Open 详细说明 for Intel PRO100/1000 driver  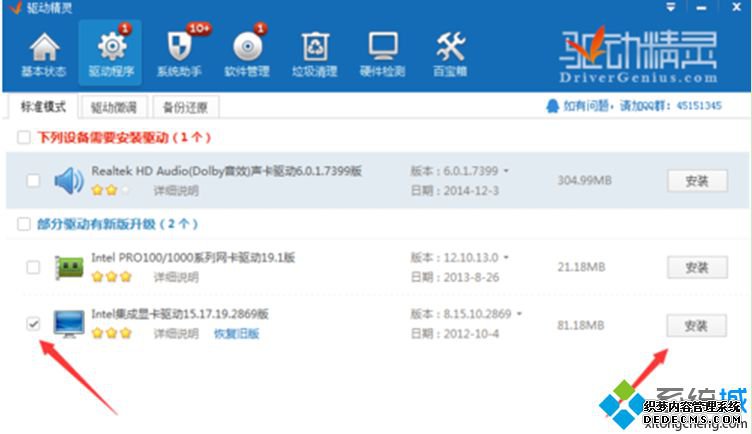click(176, 277)
